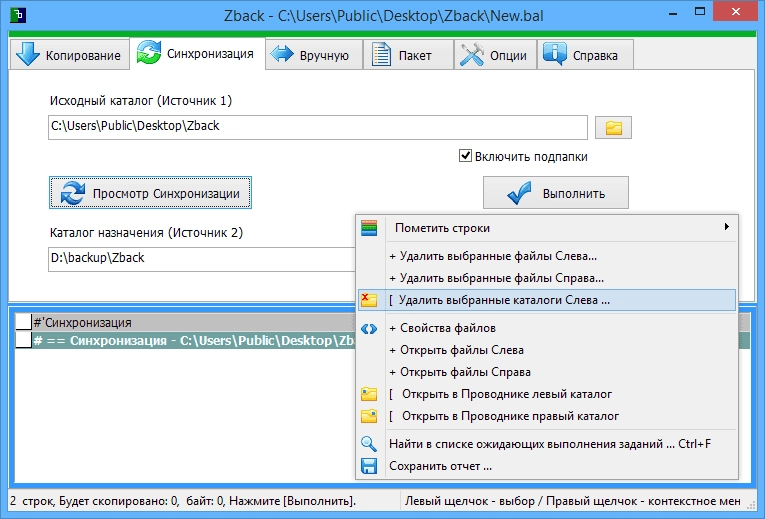Open the Опции tab
This screenshot has height=519, width=765.
[x=496, y=54]
